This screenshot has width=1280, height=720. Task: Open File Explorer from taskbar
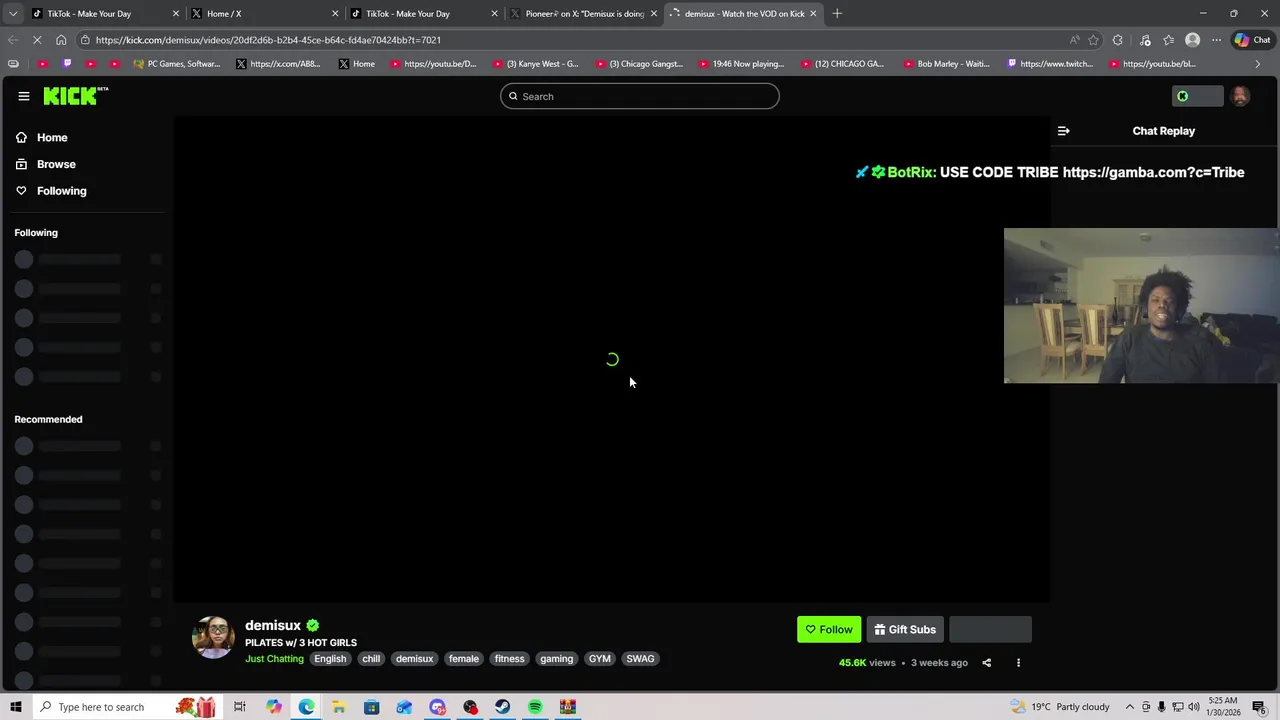point(339,707)
